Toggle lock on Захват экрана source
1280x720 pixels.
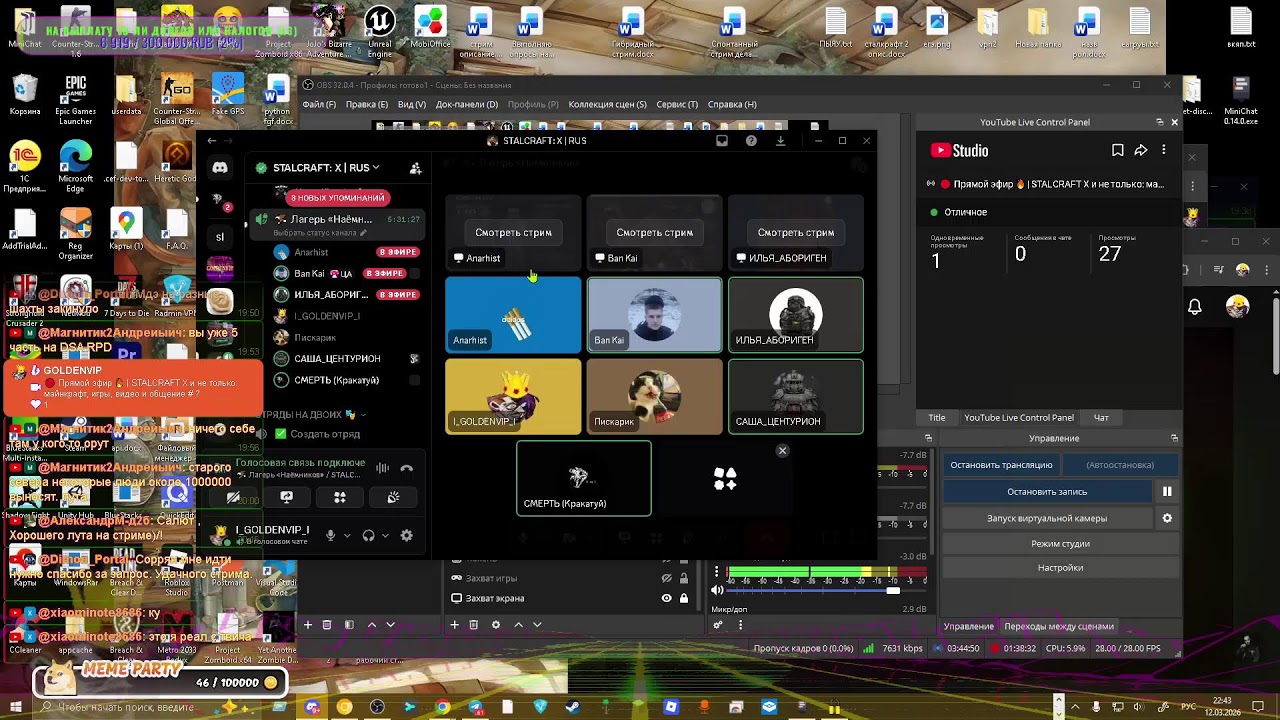684,598
